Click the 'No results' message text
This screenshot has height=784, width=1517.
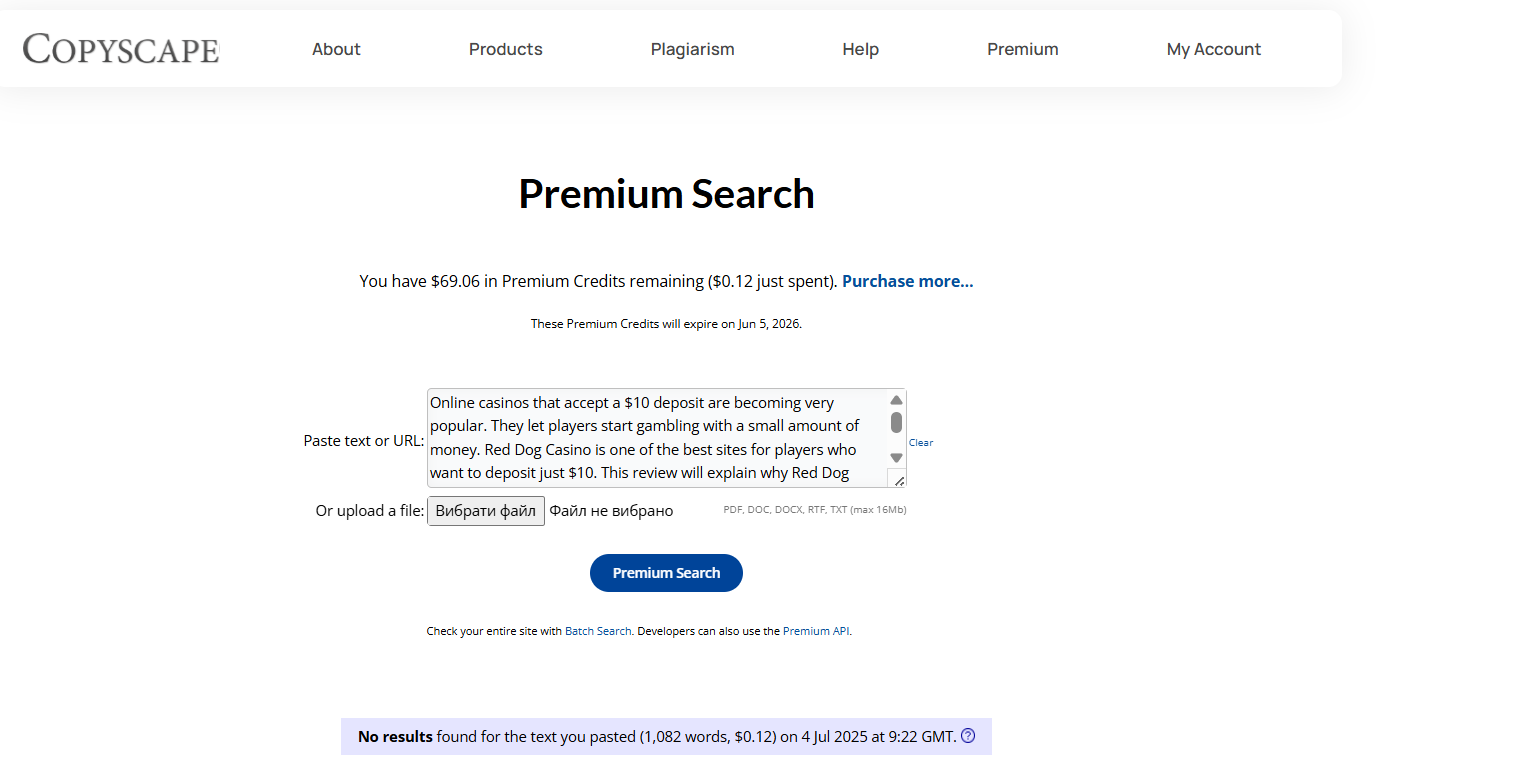tap(657, 736)
